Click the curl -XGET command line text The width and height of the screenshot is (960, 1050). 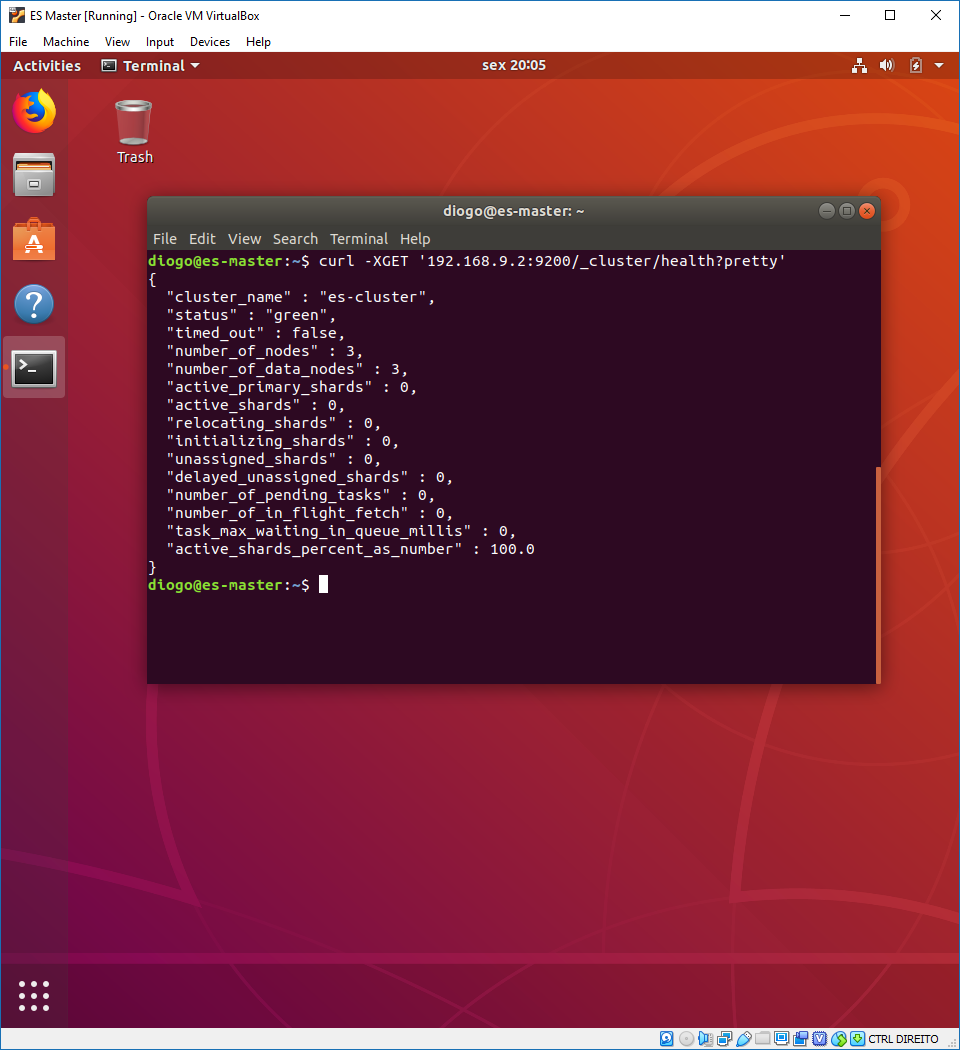pos(552,261)
